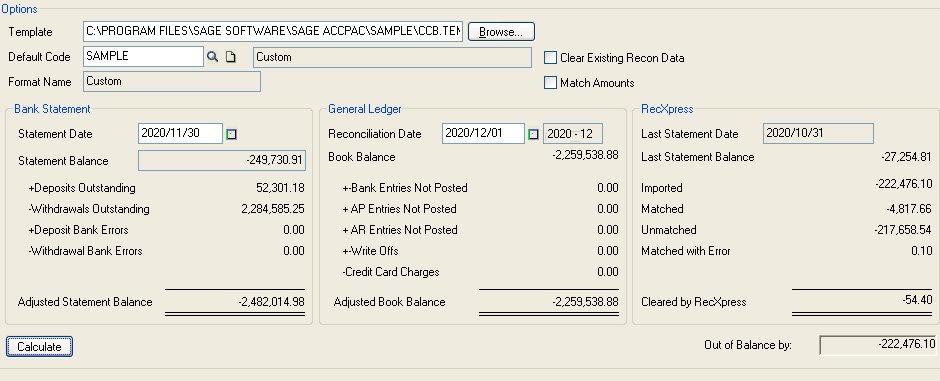
Task: Click the Matched value -4,817.66
Action: click(x=909, y=209)
